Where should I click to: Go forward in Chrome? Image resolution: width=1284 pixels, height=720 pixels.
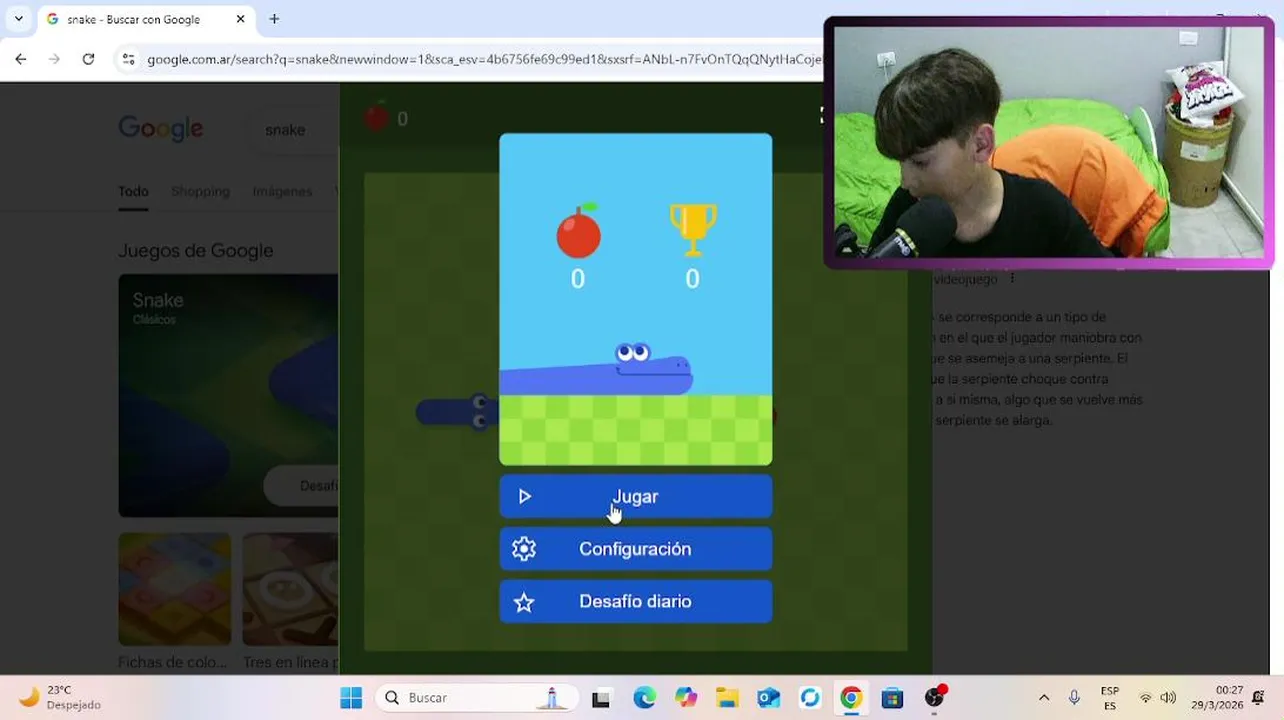tap(54, 59)
